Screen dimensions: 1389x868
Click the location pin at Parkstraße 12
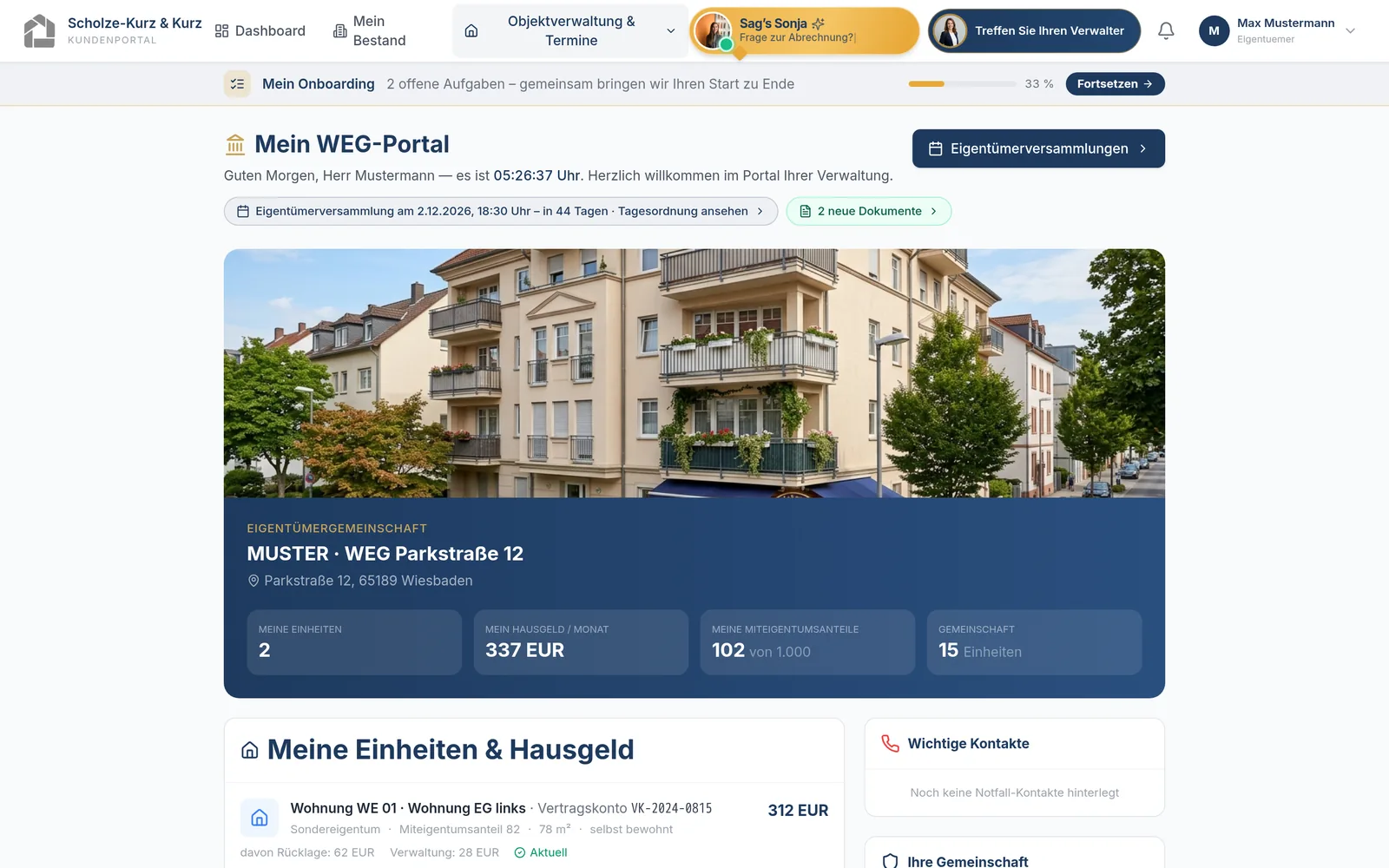point(253,581)
